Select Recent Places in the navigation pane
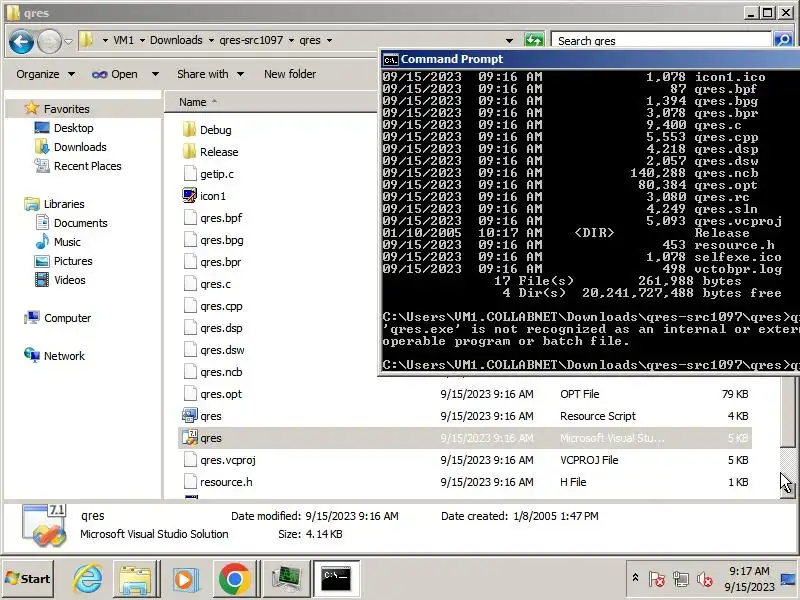Viewport: 800px width, 600px height. coord(87,166)
